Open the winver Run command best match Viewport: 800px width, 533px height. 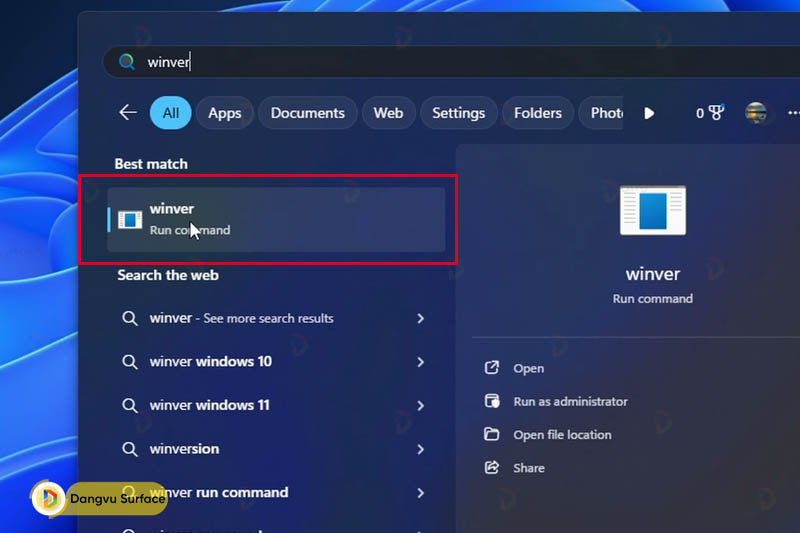click(275, 219)
